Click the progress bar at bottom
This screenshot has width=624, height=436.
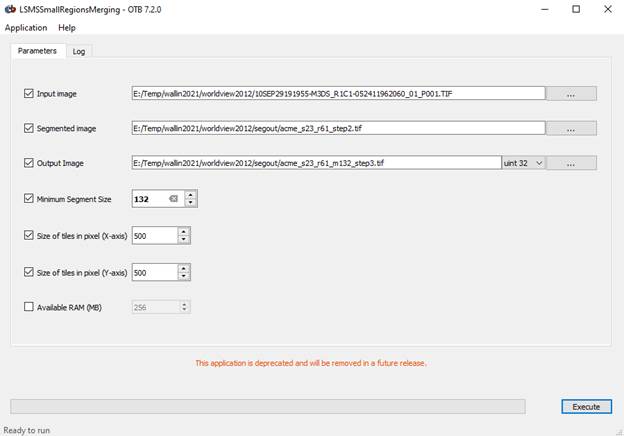click(268, 407)
